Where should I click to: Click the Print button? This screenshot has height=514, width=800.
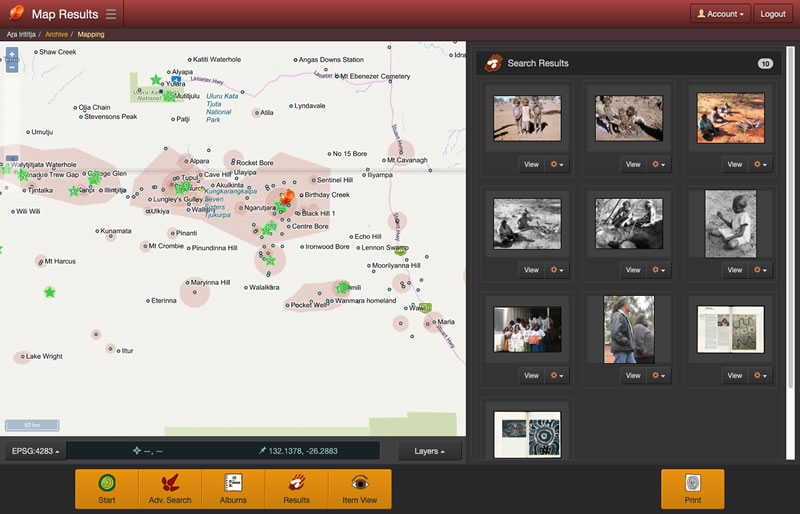pyautogui.click(x=692, y=489)
